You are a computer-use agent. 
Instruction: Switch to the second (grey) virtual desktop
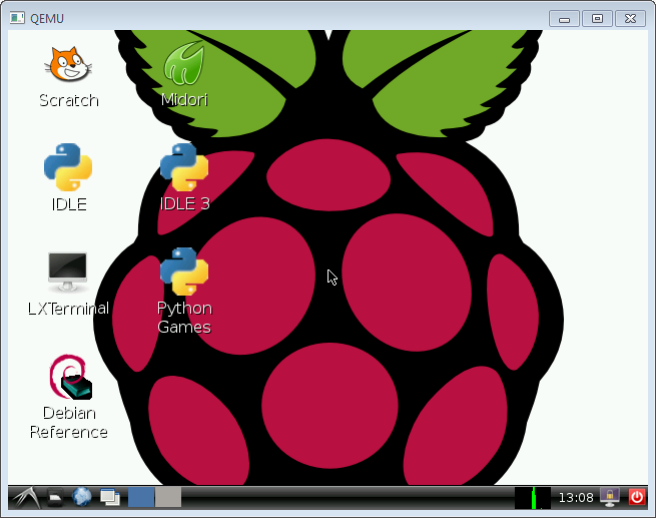(x=168, y=497)
